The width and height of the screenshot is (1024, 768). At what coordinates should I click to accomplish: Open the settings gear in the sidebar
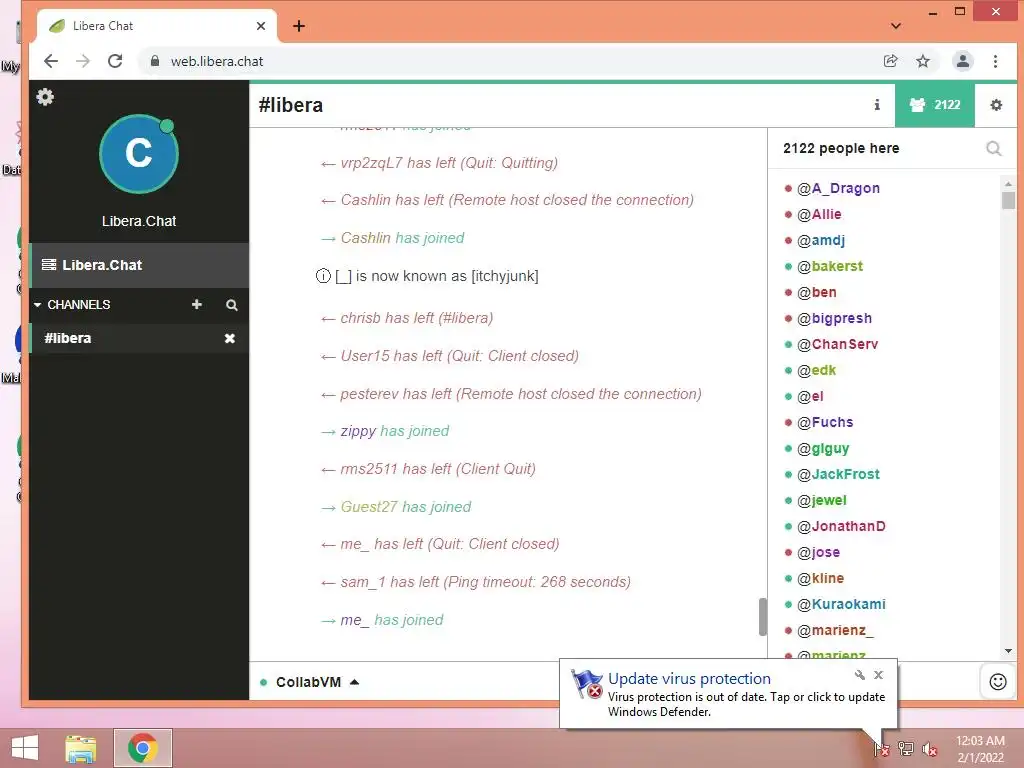point(45,97)
